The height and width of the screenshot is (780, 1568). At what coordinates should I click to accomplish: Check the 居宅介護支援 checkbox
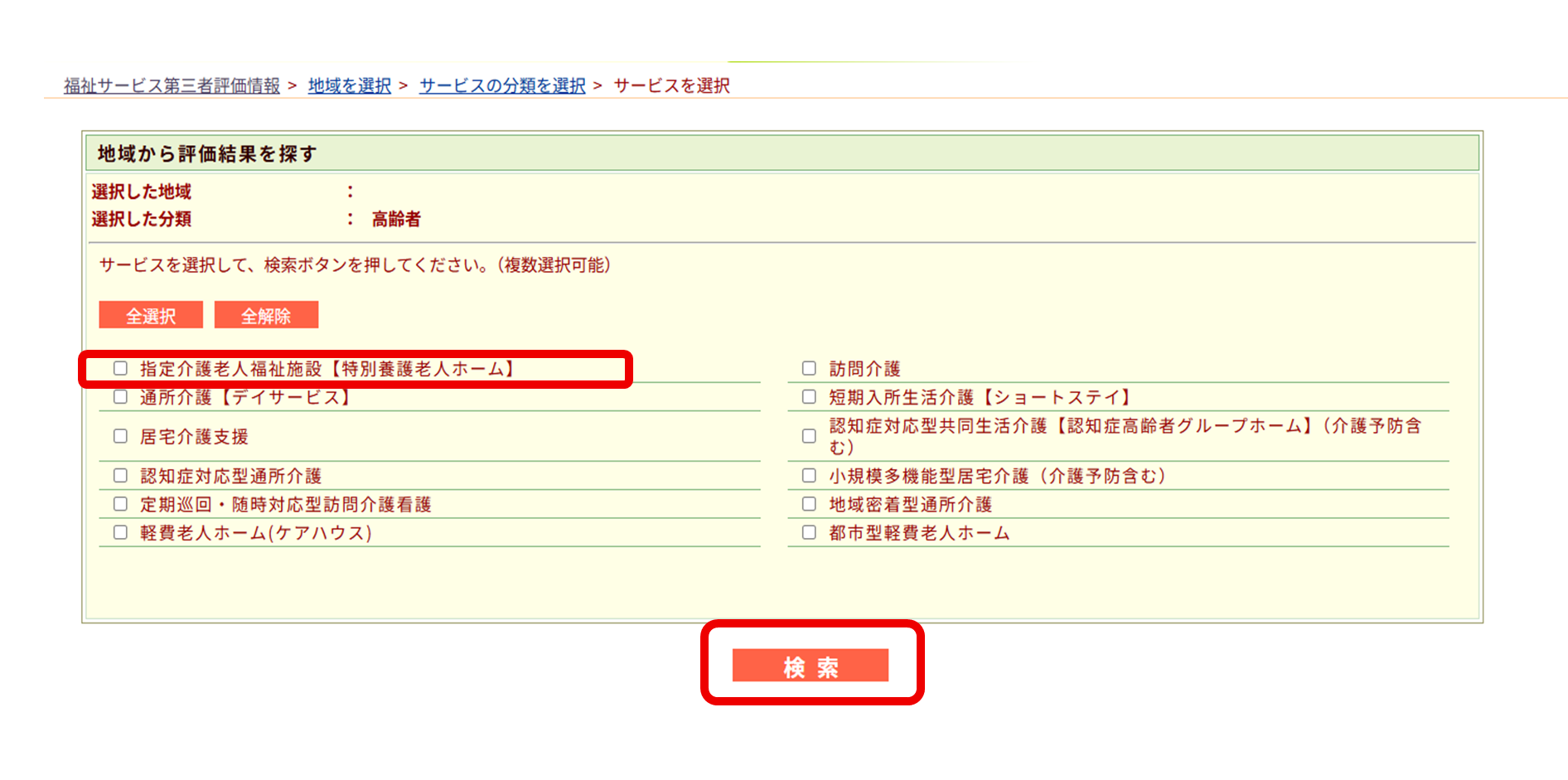pos(121,437)
